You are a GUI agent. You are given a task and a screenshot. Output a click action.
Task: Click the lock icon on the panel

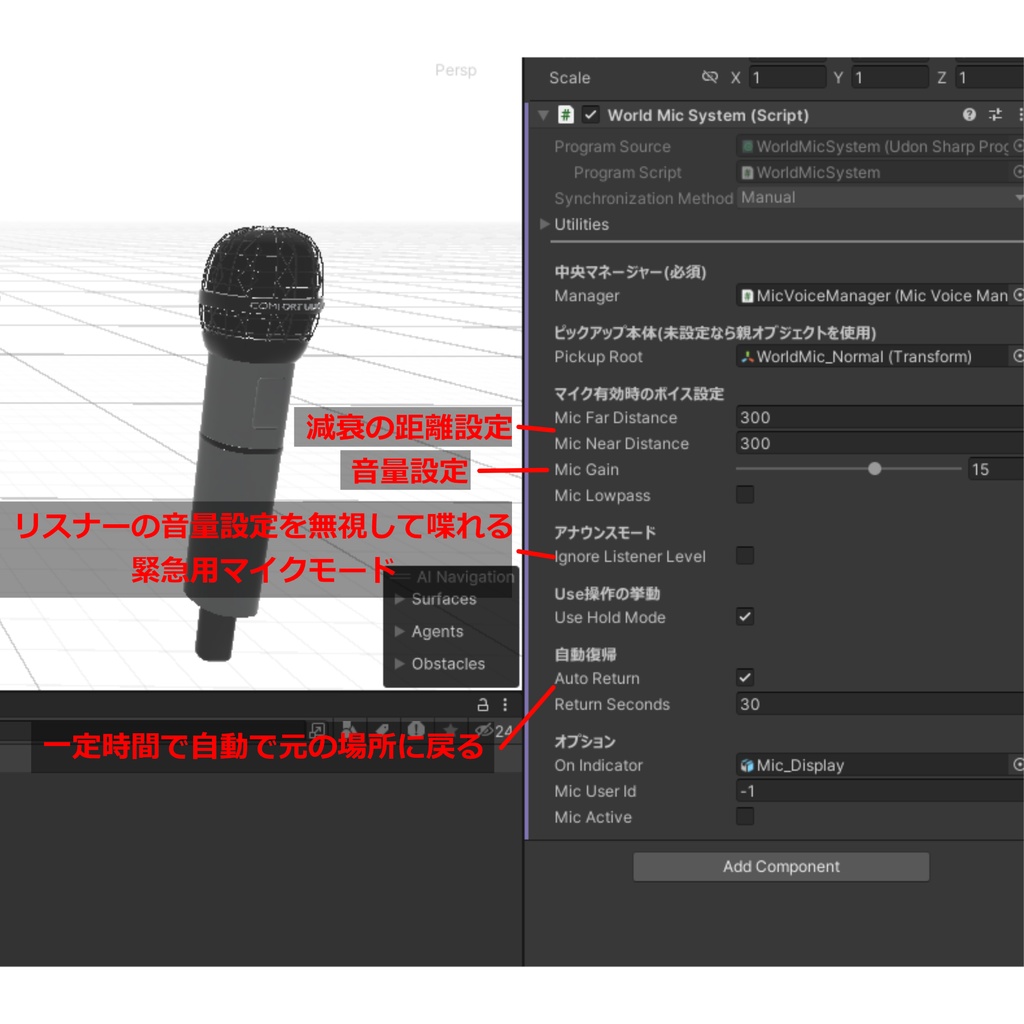pos(483,705)
